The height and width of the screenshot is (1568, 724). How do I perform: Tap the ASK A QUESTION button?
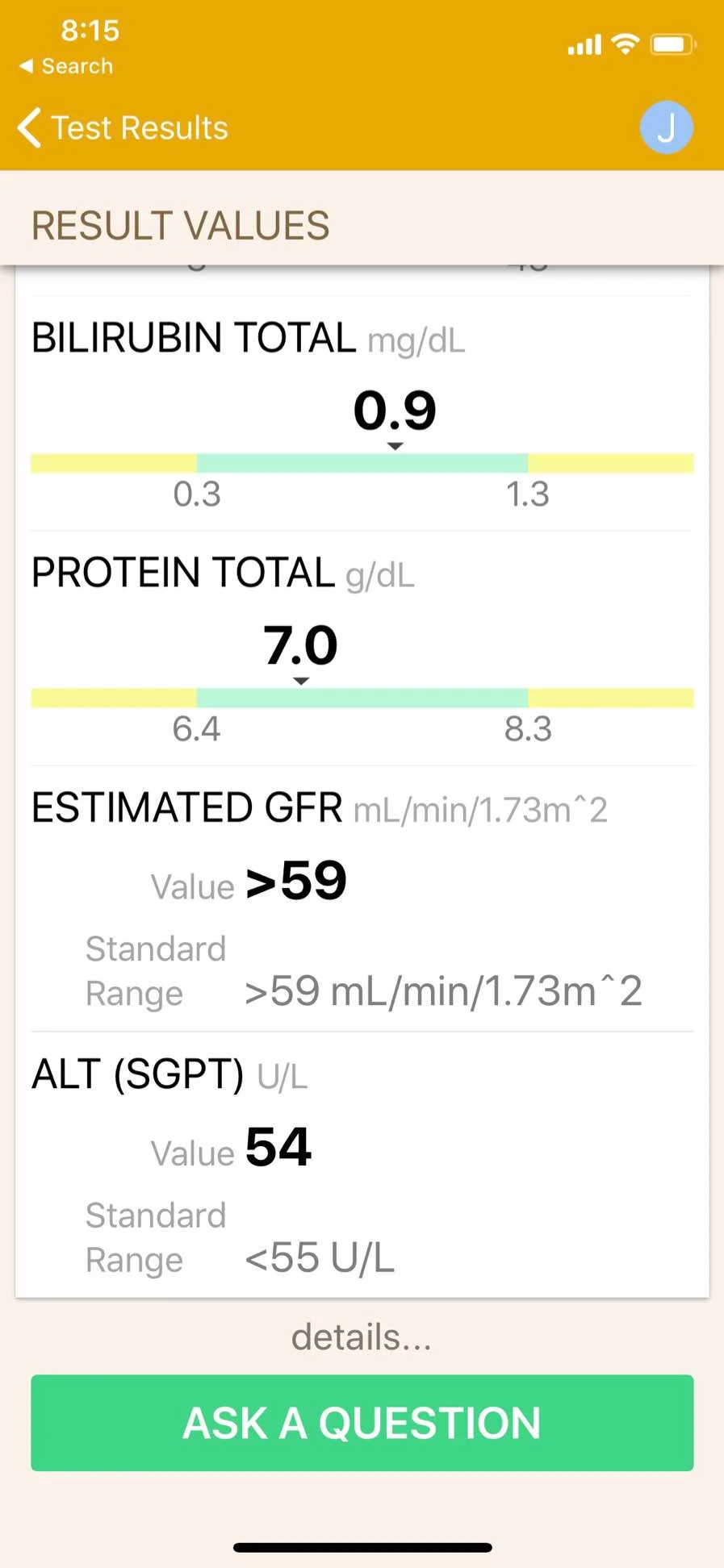pos(362,1423)
